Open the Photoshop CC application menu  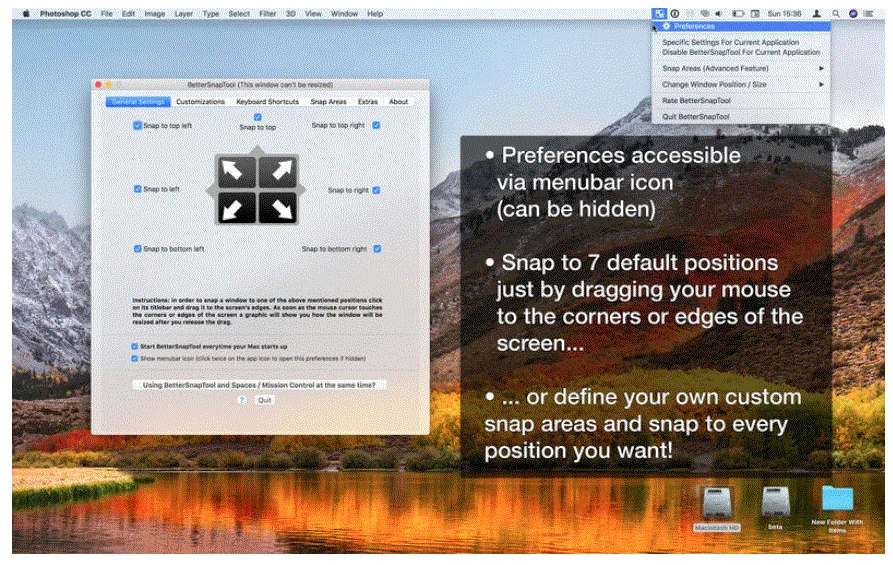[x=65, y=14]
